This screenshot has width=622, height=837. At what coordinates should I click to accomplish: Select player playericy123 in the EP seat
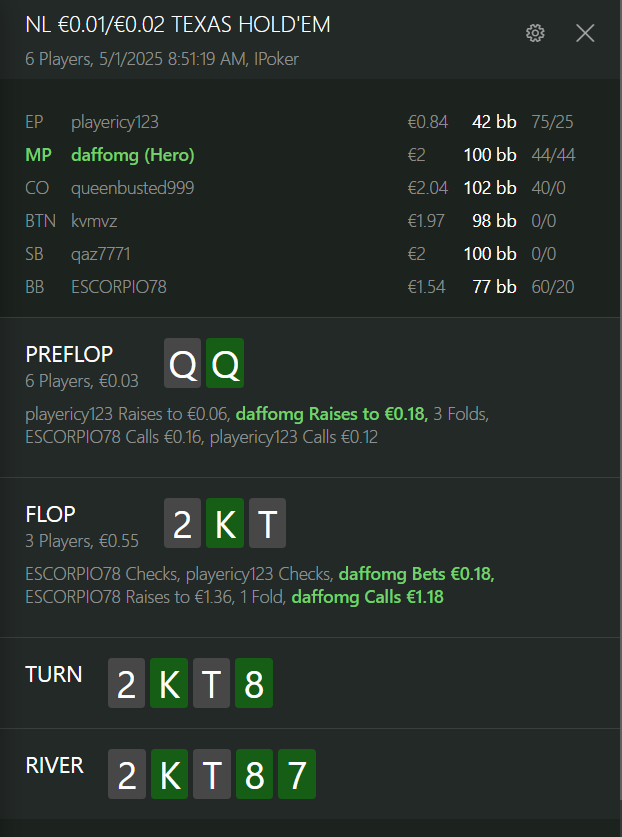[115, 122]
